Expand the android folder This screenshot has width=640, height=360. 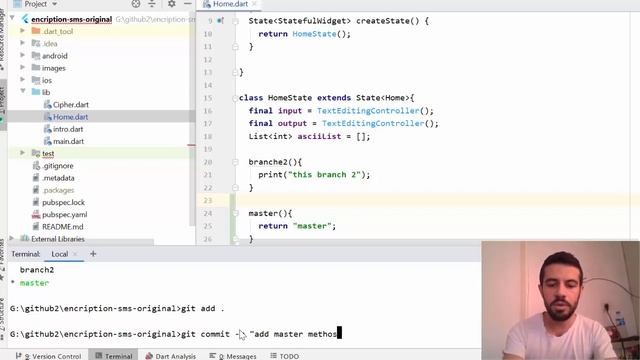tap(23, 56)
